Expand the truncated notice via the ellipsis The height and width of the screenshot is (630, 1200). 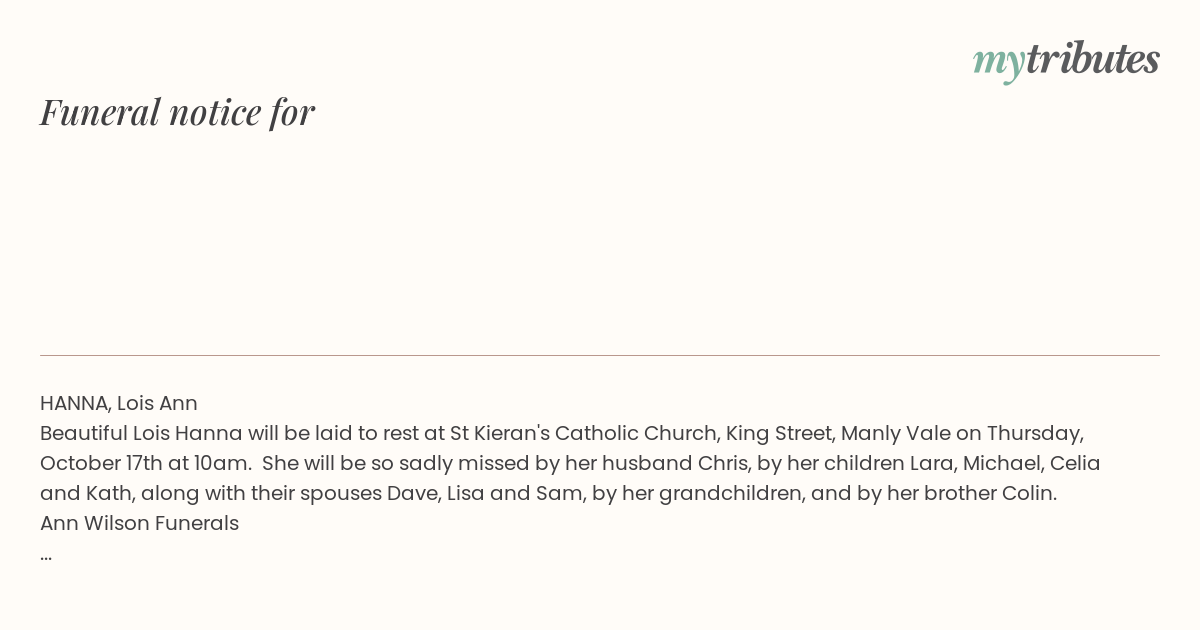coord(46,554)
